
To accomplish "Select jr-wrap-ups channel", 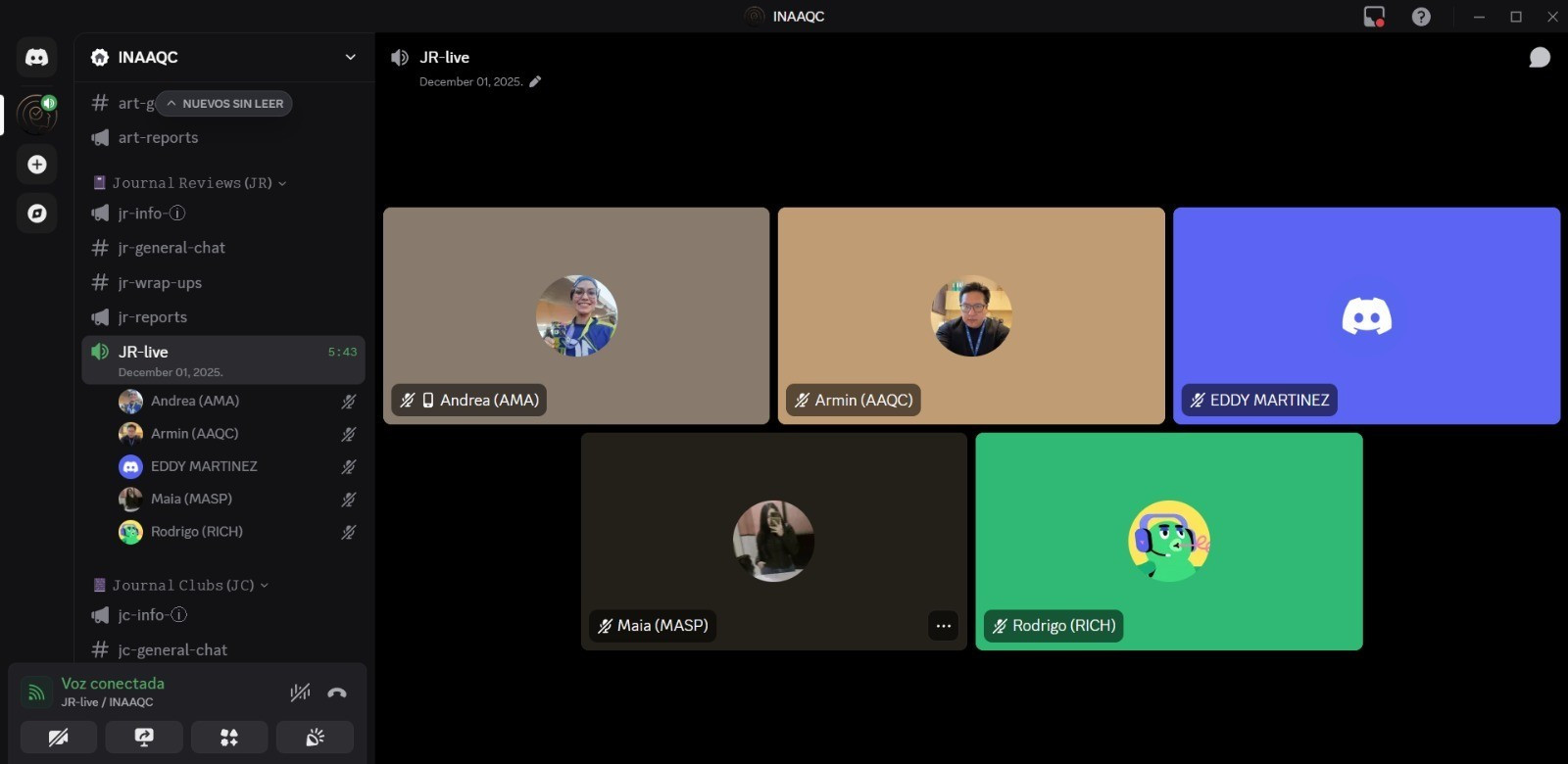I will 160,283.
